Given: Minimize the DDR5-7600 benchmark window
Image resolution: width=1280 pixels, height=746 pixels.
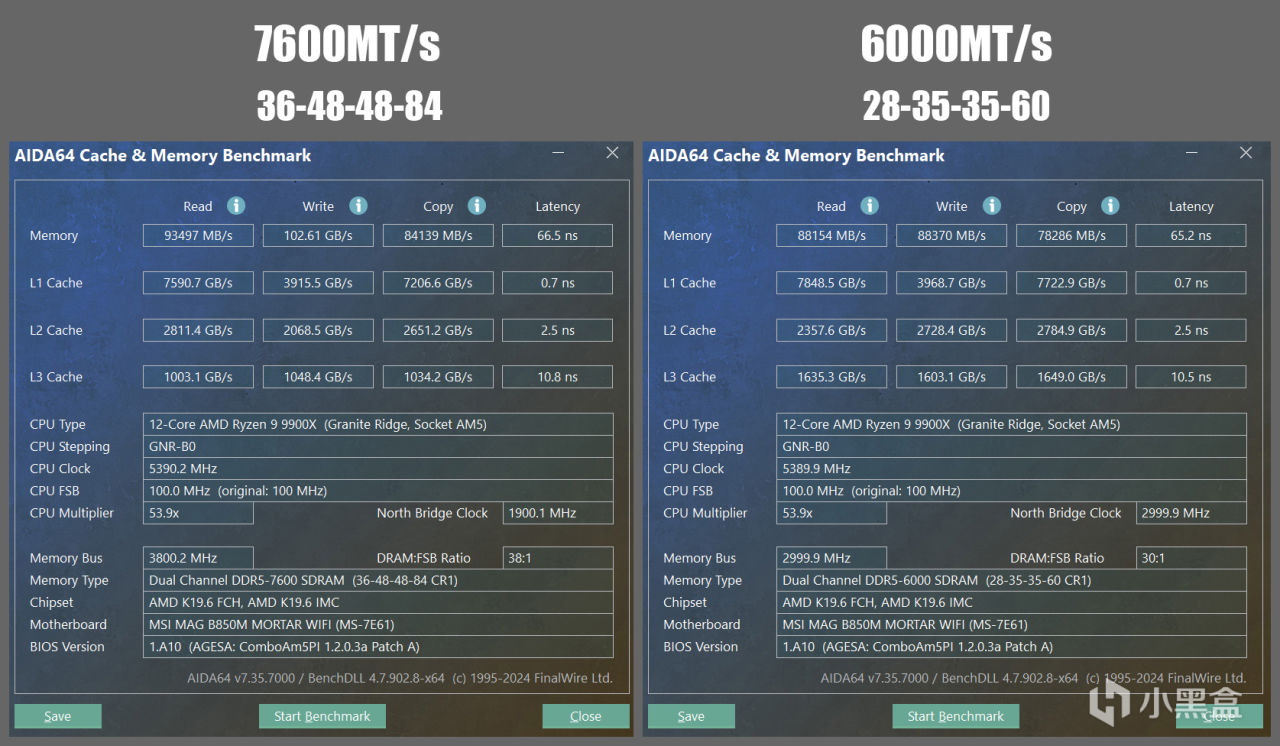Looking at the screenshot, I should tap(559, 154).
